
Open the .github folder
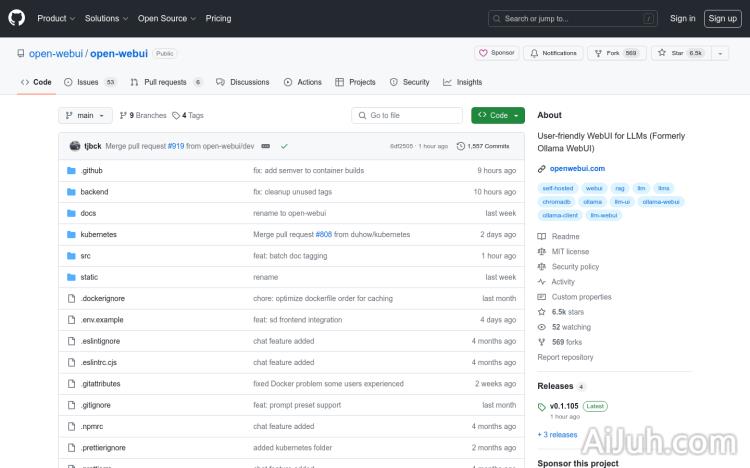click(91, 171)
